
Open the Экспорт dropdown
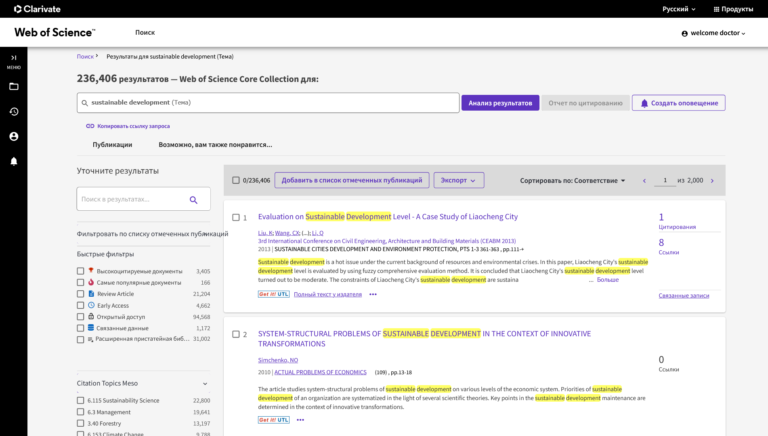(459, 180)
